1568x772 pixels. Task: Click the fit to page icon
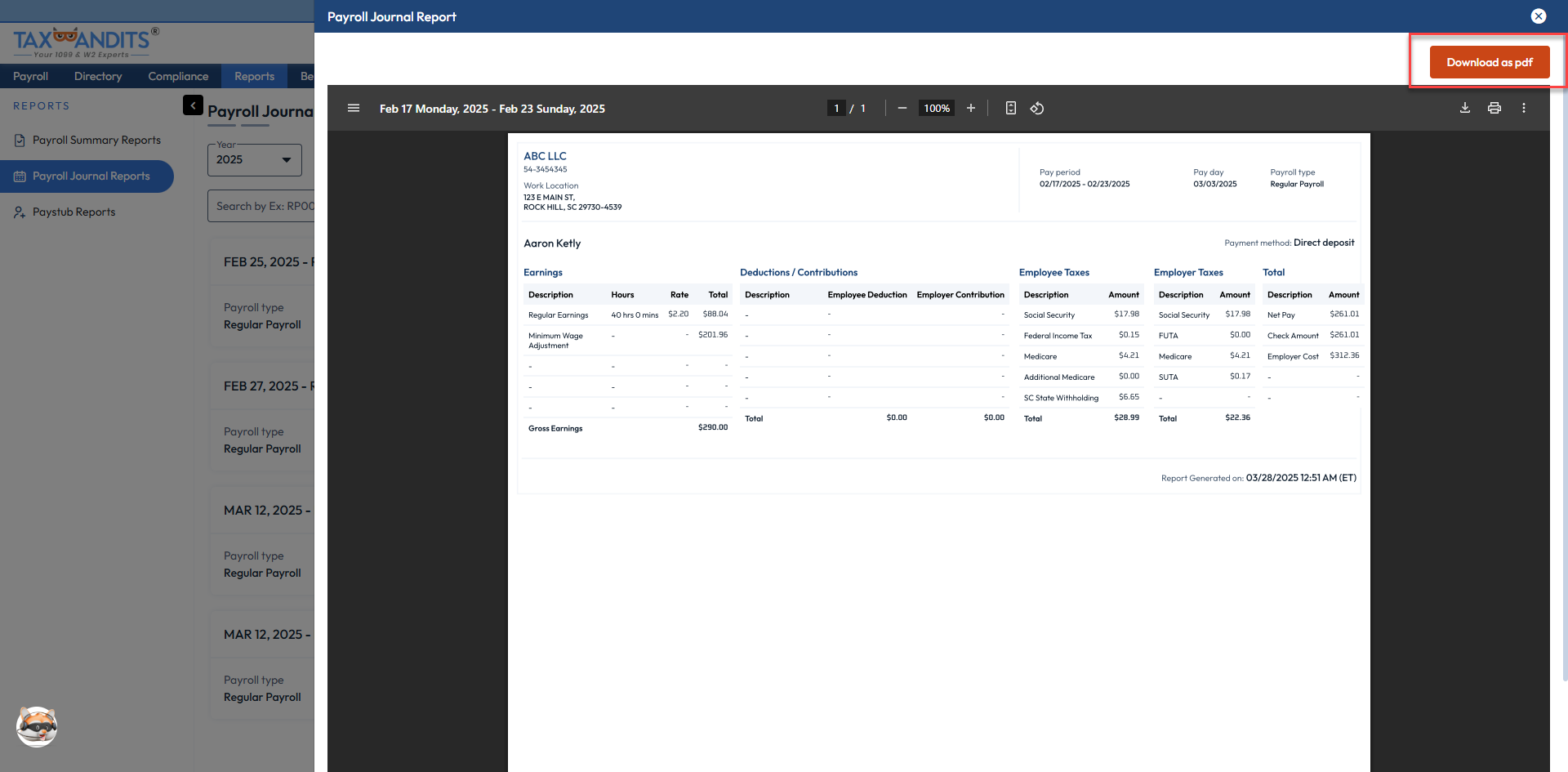click(1011, 108)
